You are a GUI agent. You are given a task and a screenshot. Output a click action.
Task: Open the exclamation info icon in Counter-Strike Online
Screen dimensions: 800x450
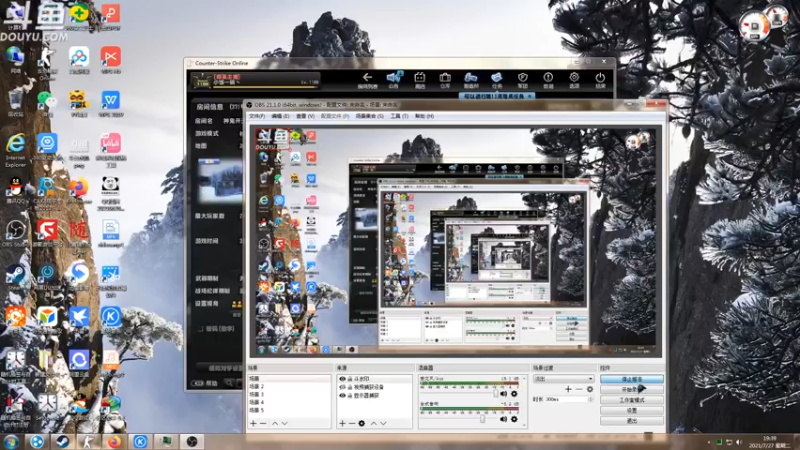[x=548, y=78]
